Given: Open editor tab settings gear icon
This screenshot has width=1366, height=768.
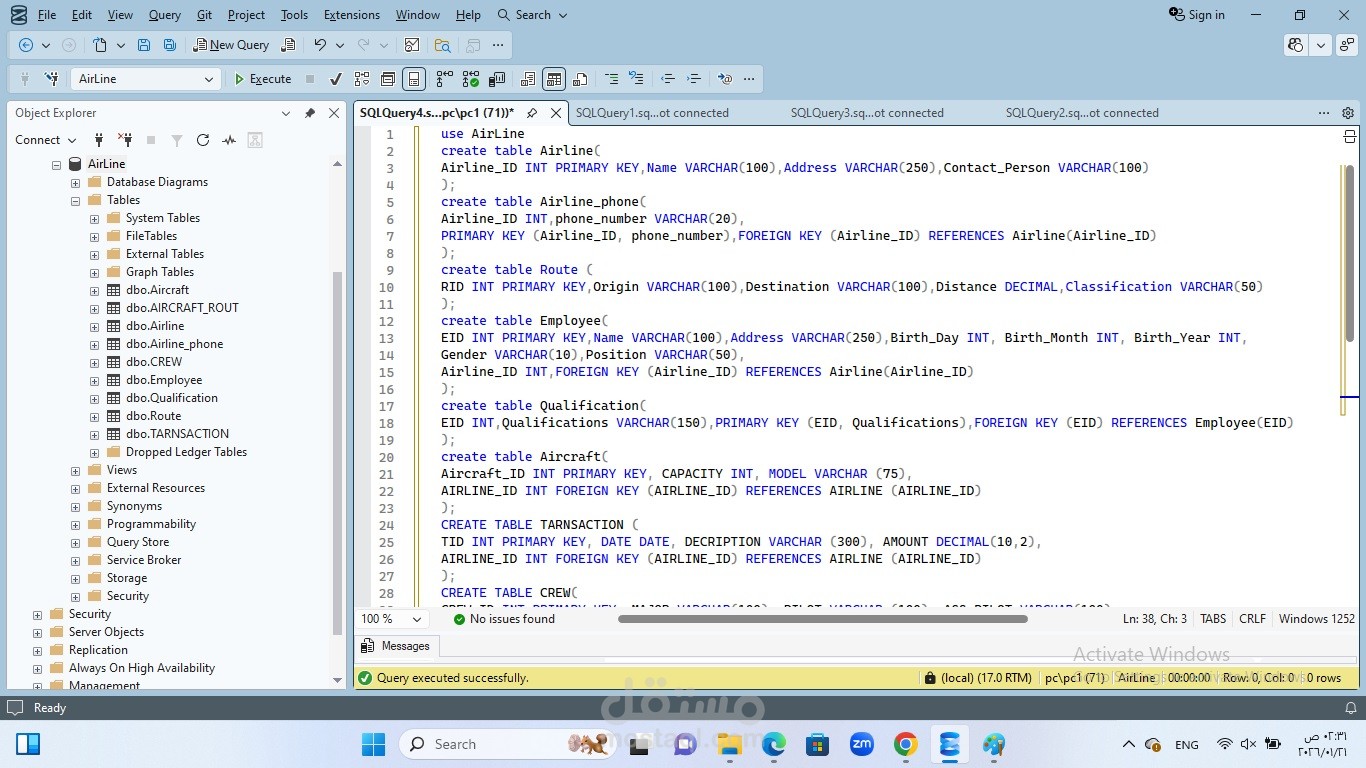Looking at the screenshot, I should (1348, 113).
